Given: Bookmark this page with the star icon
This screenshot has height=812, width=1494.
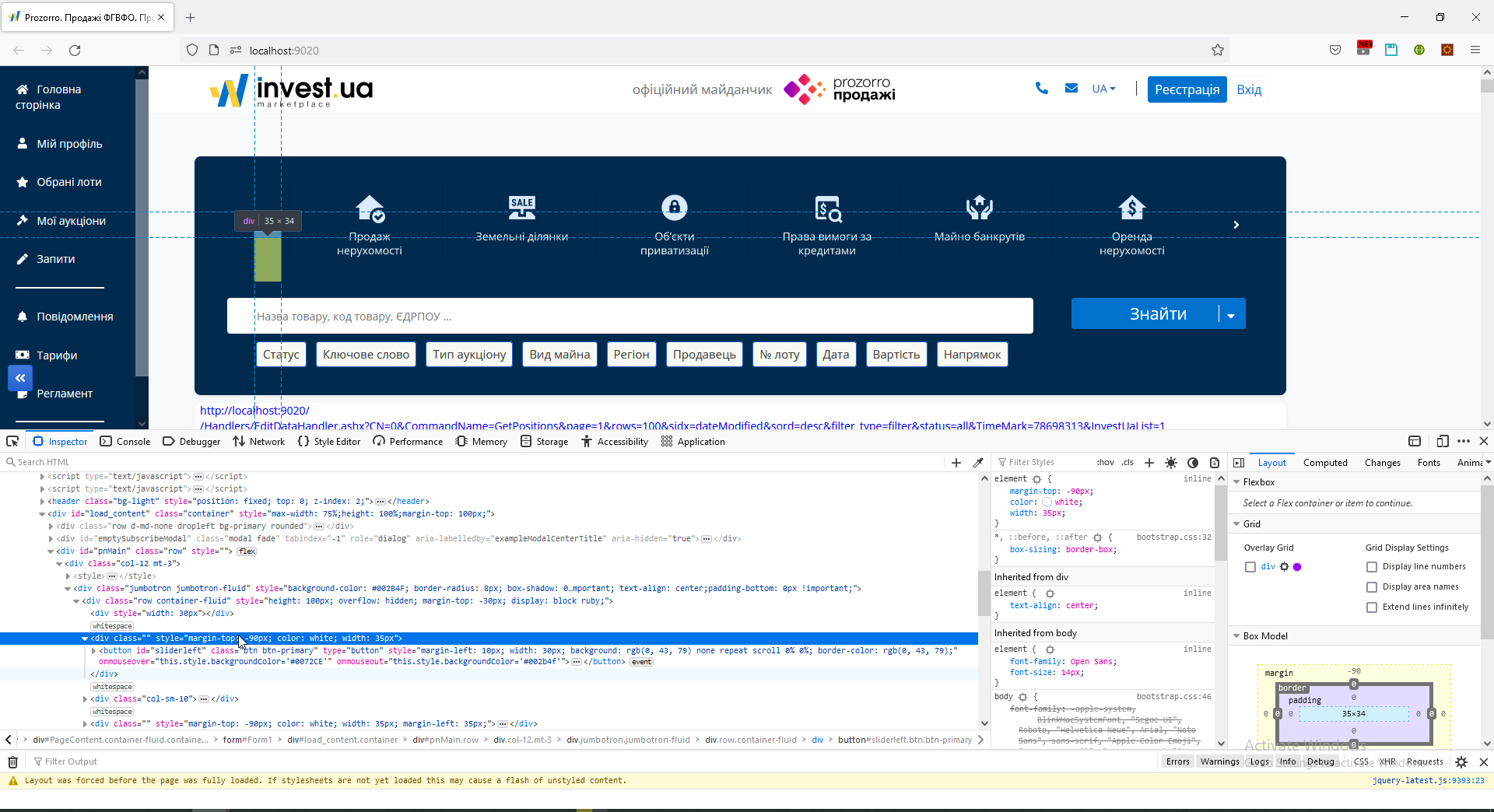Looking at the screenshot, I should point(1218,50).
